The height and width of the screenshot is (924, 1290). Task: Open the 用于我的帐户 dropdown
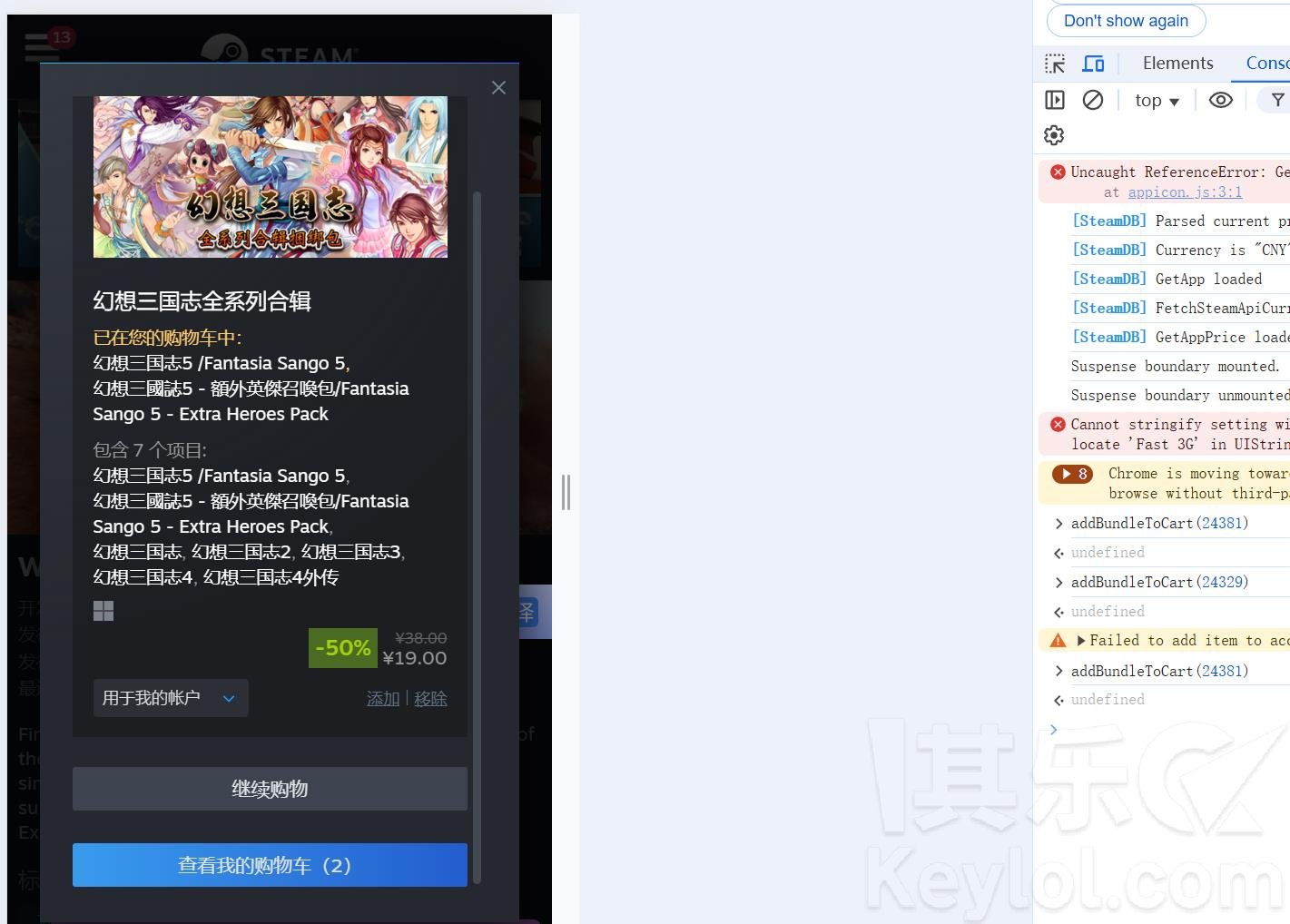[x=171, y=698]
